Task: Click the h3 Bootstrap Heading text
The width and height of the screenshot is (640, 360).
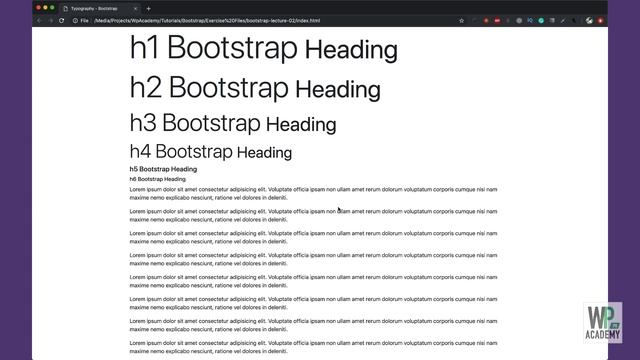Action: point(233,123)
